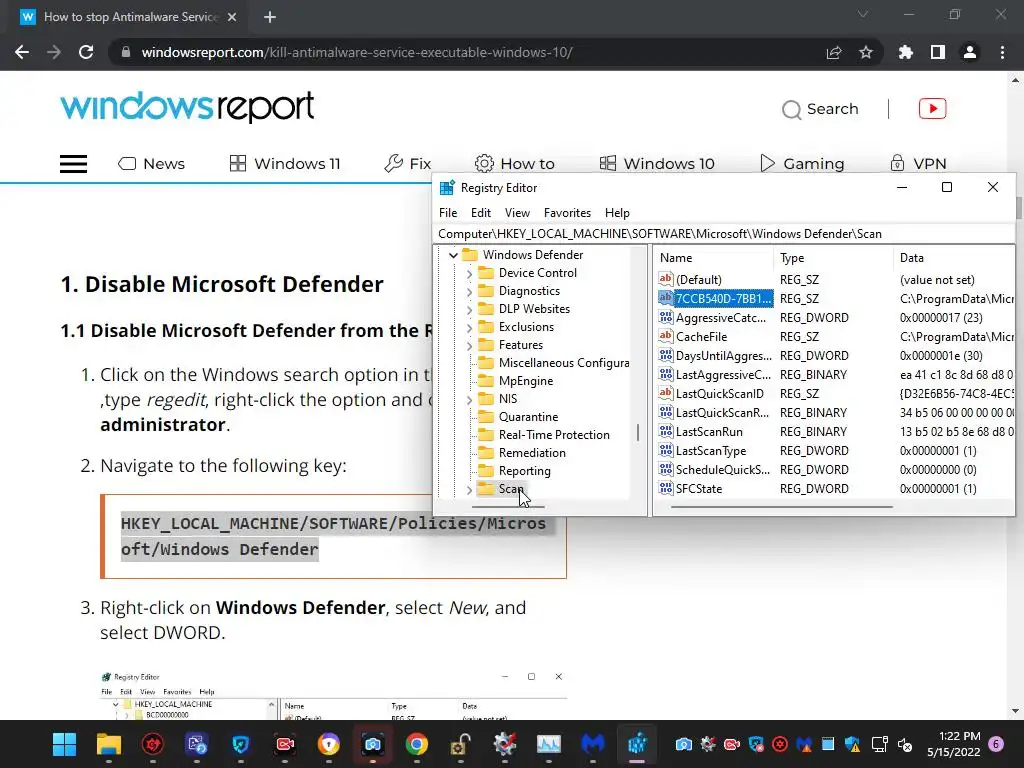Open File Explorer from the taskbar
Image resolution: width=1024 pixels, height=768 pixels.
109,744
